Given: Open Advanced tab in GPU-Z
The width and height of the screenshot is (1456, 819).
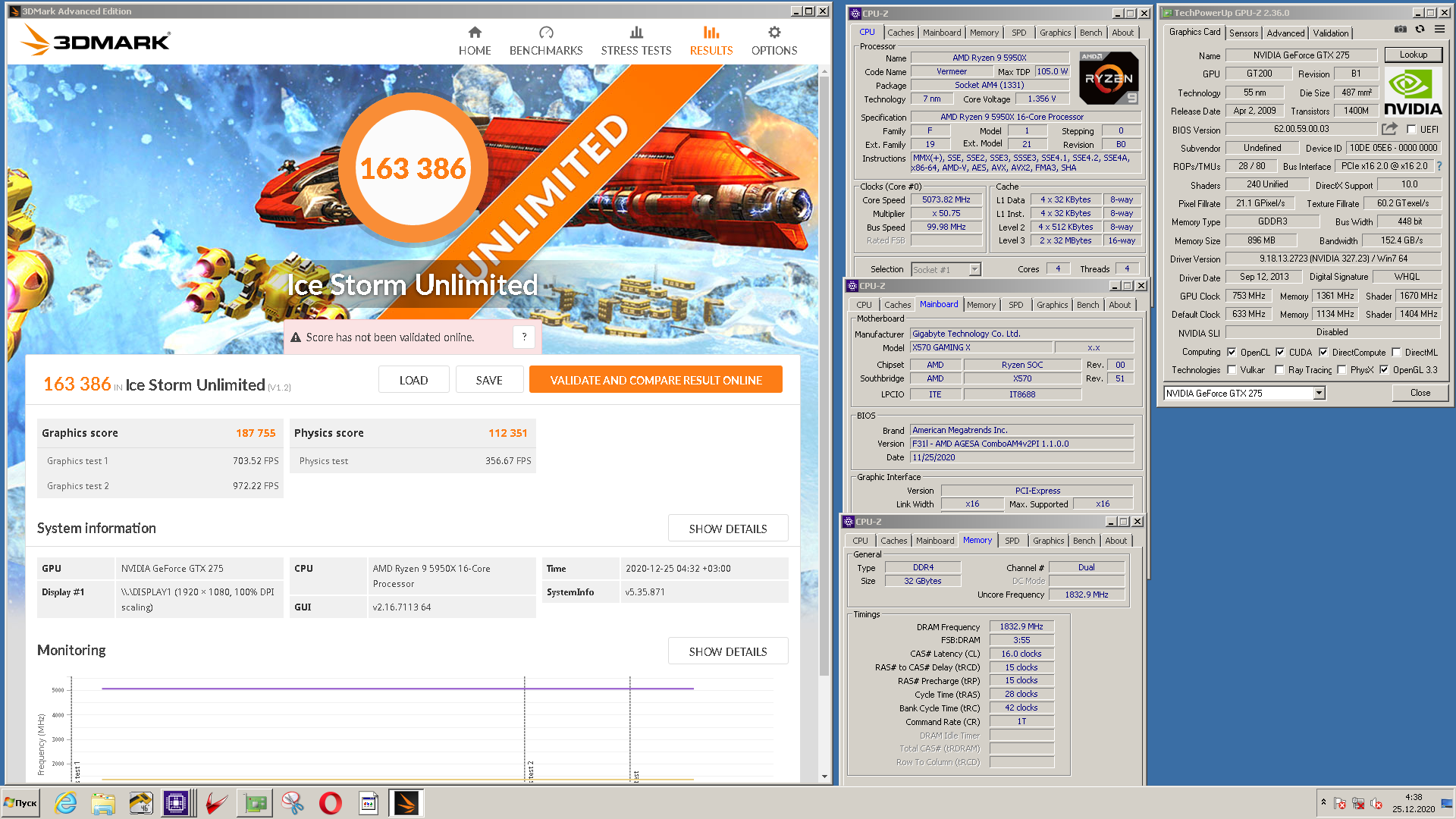Looking at the screenshot, I should [x=1285, y=33].
